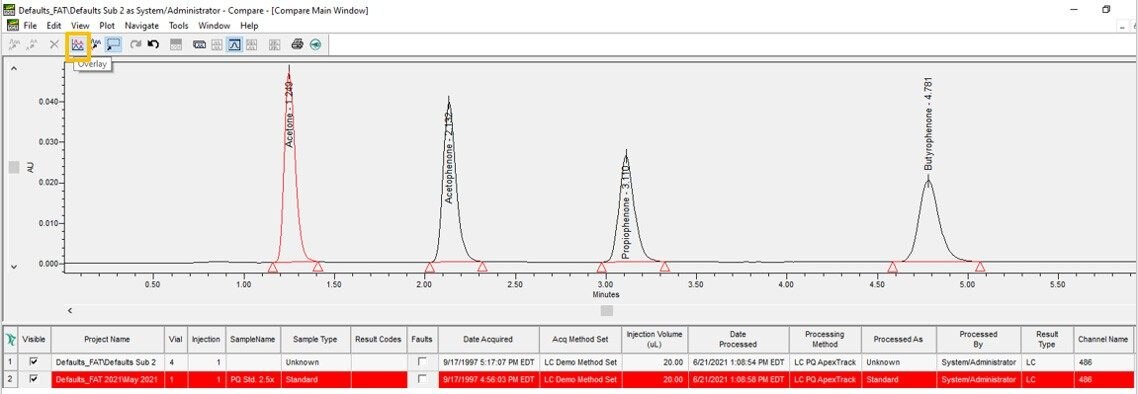This screenshot has height=394, width=1138.
Task: Click the Processing Method column header
Action: [824, 339]
